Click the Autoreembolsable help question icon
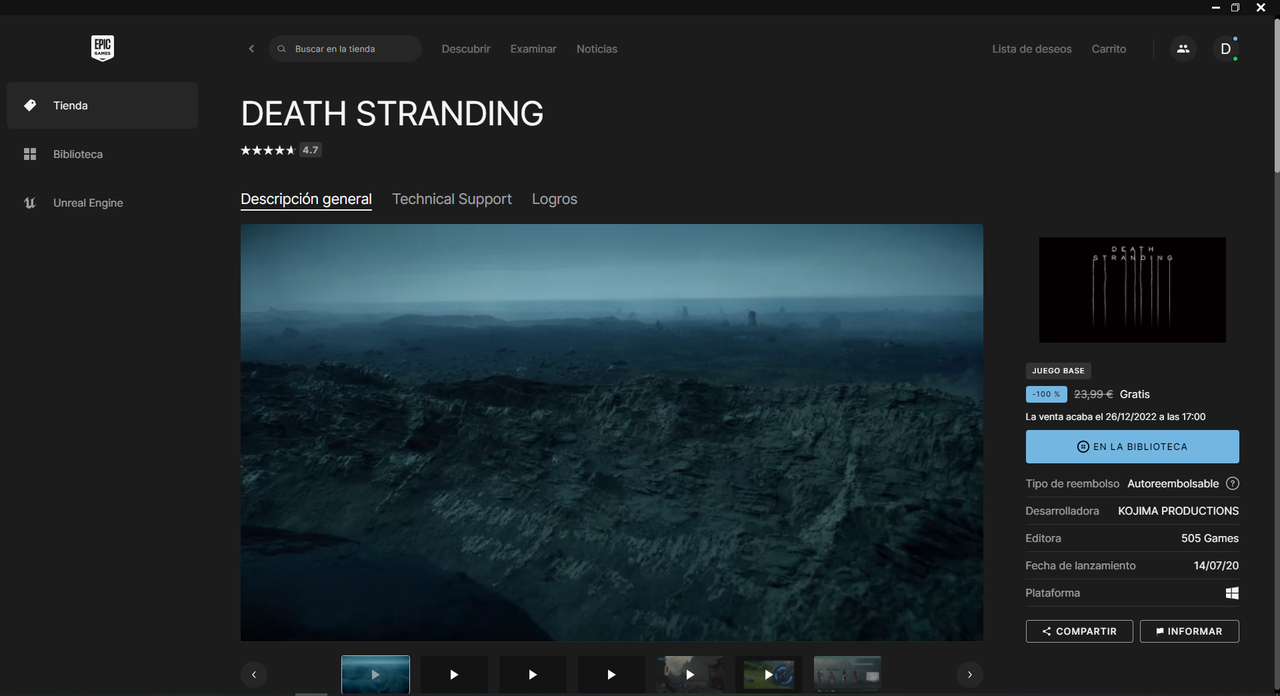Viewport: 1280px width, 696px height. click(x=1232, y=484)
